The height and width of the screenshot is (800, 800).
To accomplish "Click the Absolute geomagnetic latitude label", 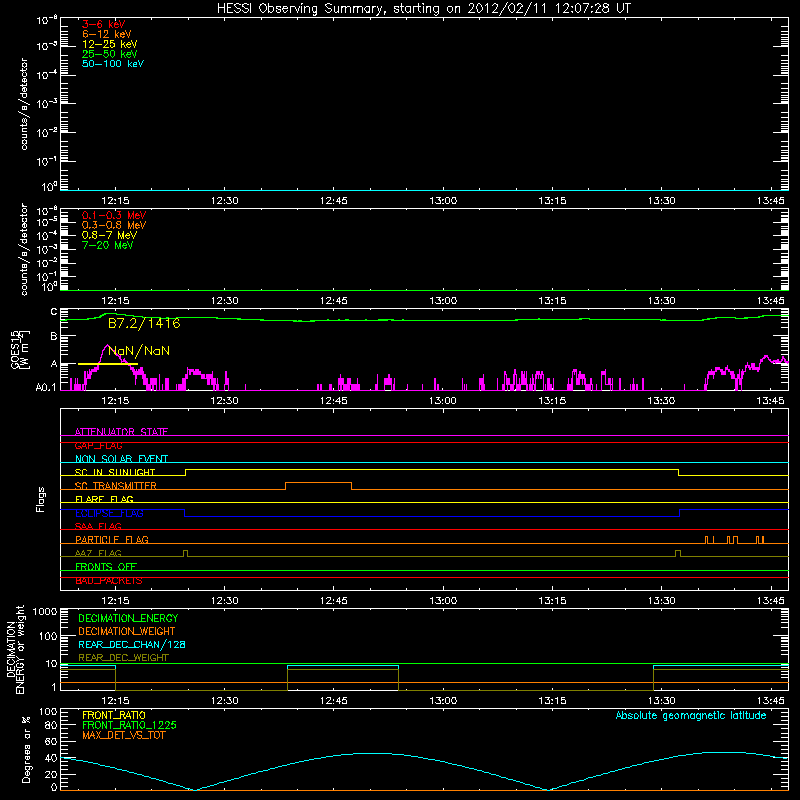I will click(x=691, y=715).
